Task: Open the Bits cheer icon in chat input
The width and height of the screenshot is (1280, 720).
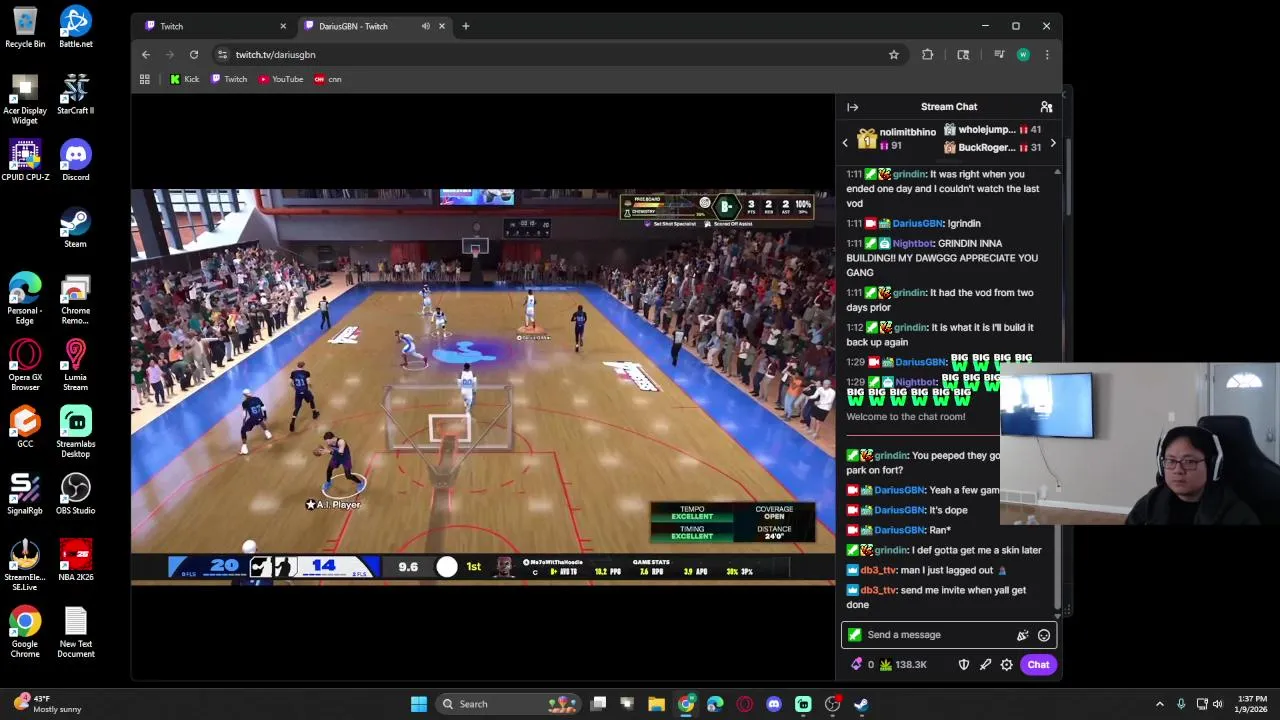Action: coord(1022,635)
